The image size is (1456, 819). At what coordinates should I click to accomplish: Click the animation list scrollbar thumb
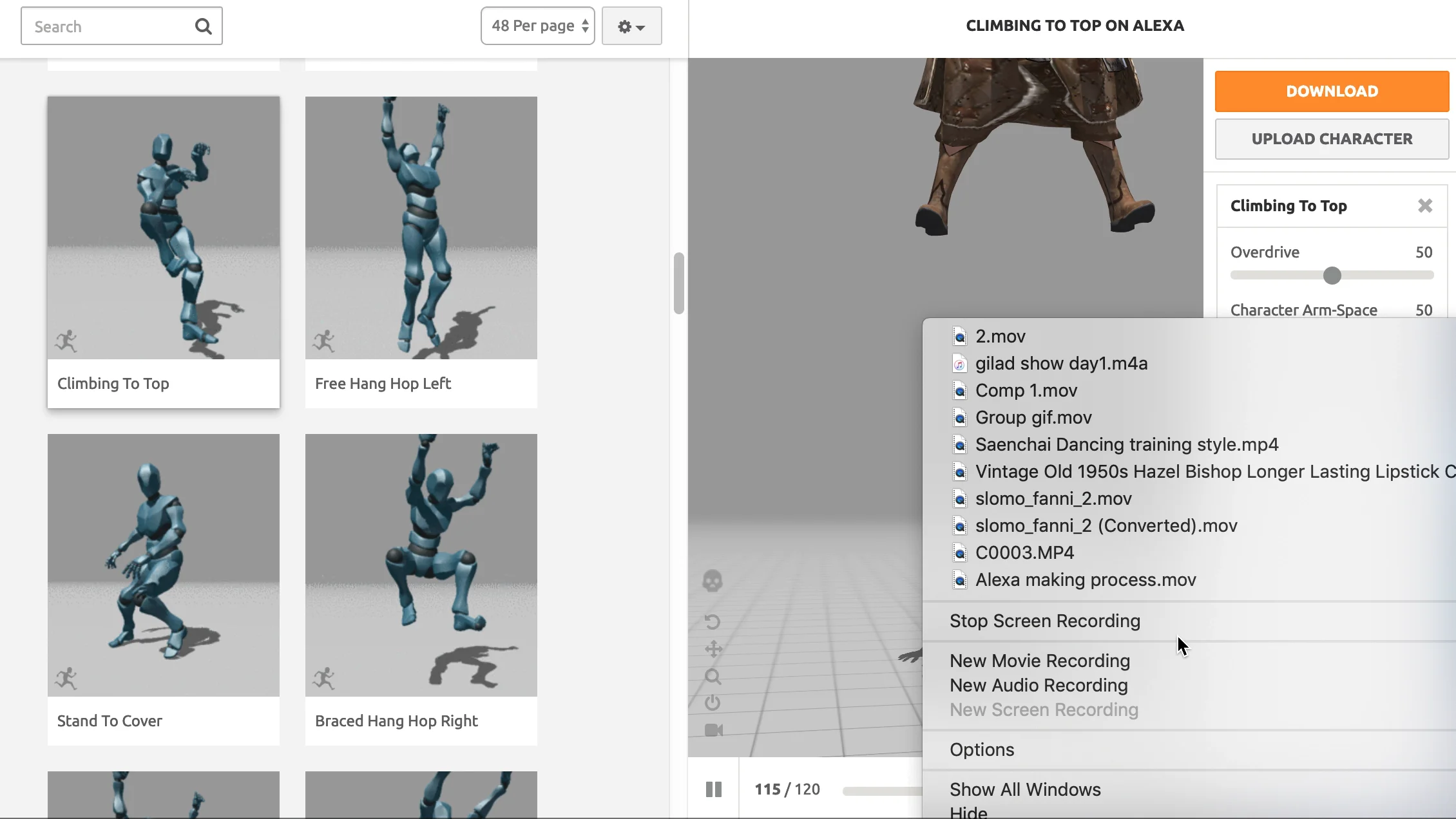coord(678,283)
